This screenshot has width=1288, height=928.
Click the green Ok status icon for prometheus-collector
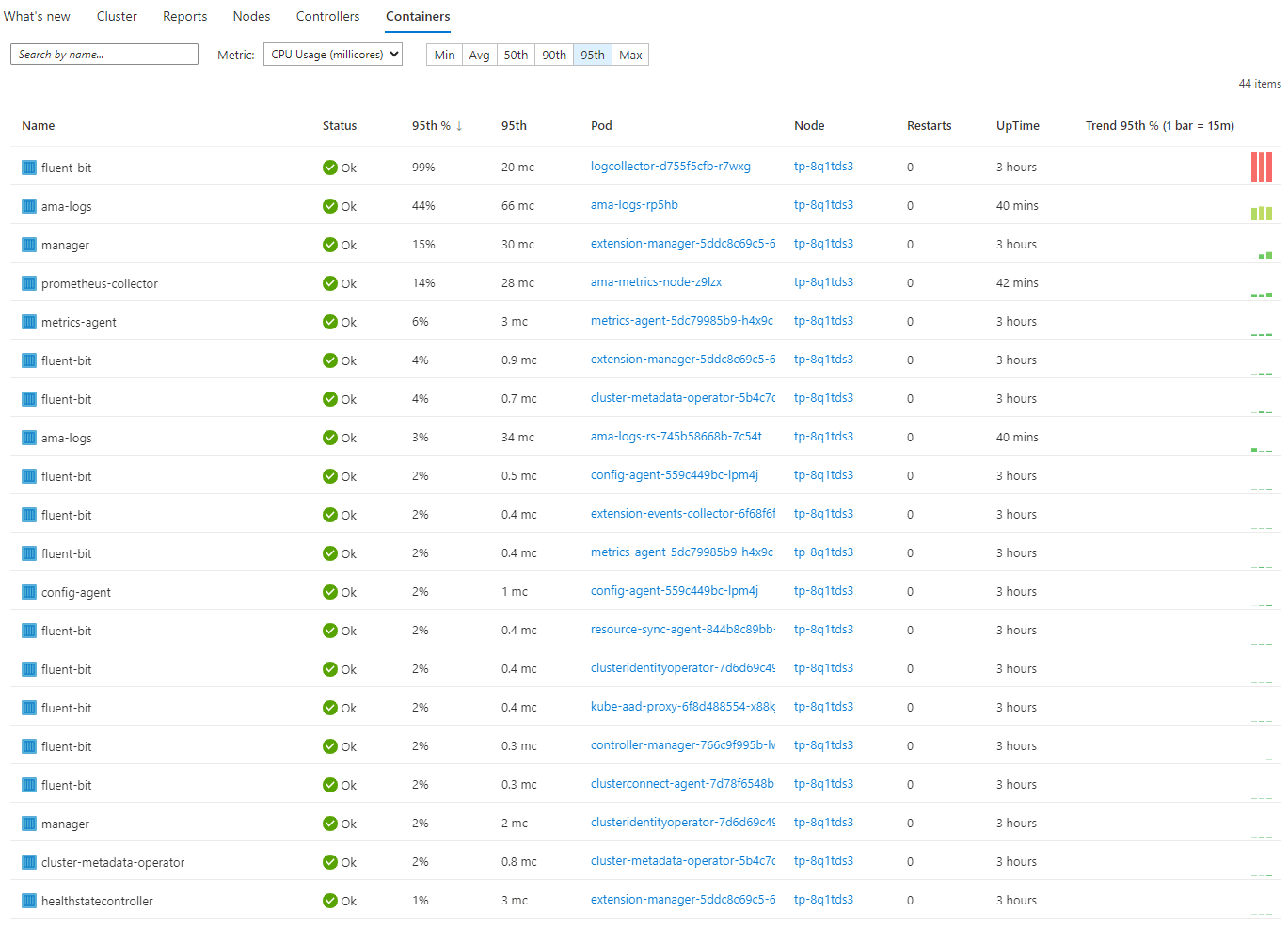tap(330, 283)
